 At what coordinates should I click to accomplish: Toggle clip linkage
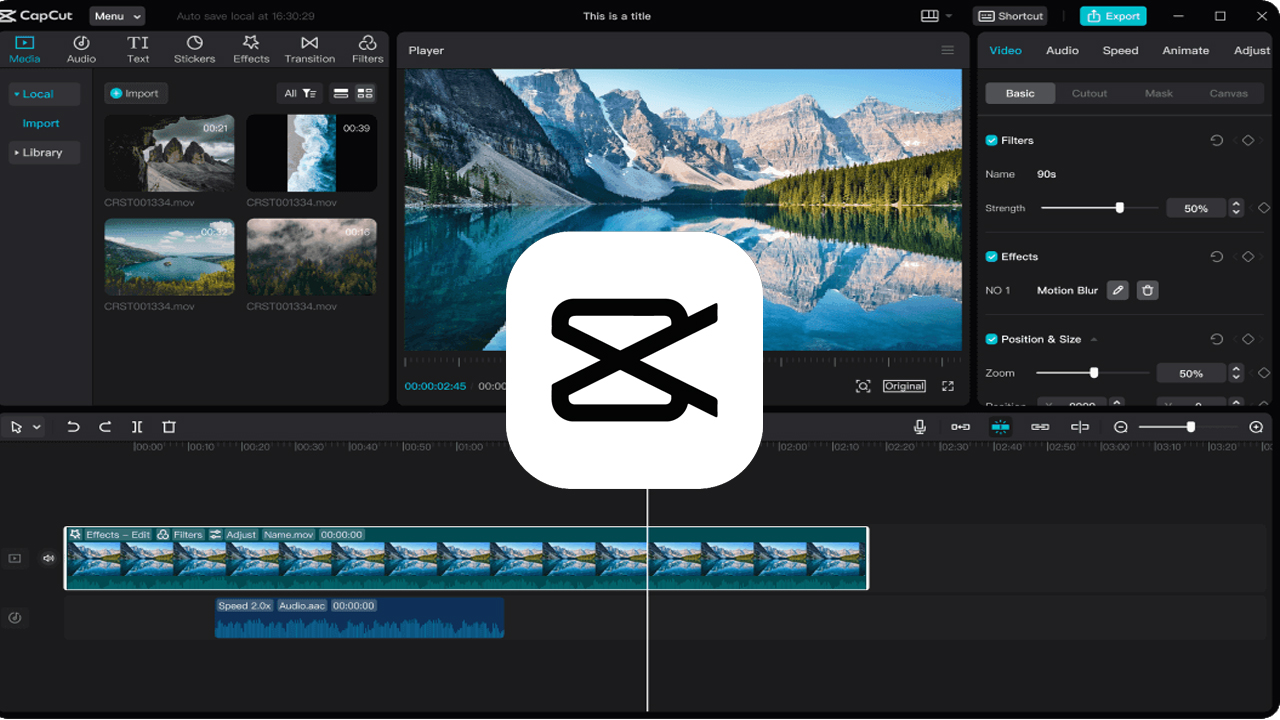[x=1040, y=427]
